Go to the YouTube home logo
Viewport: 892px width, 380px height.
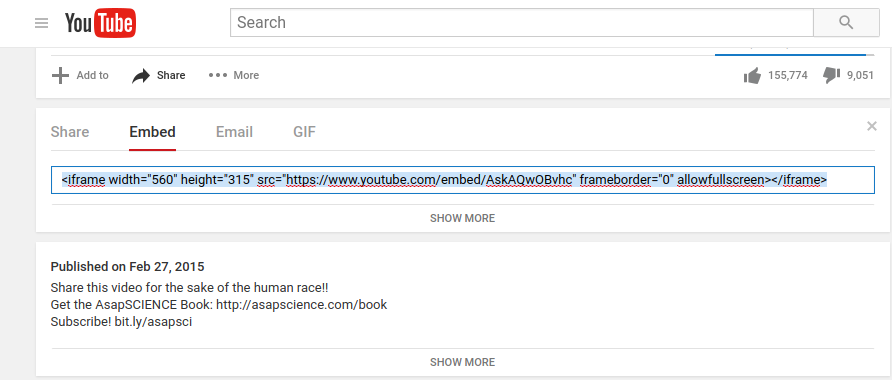coord(100,23)
